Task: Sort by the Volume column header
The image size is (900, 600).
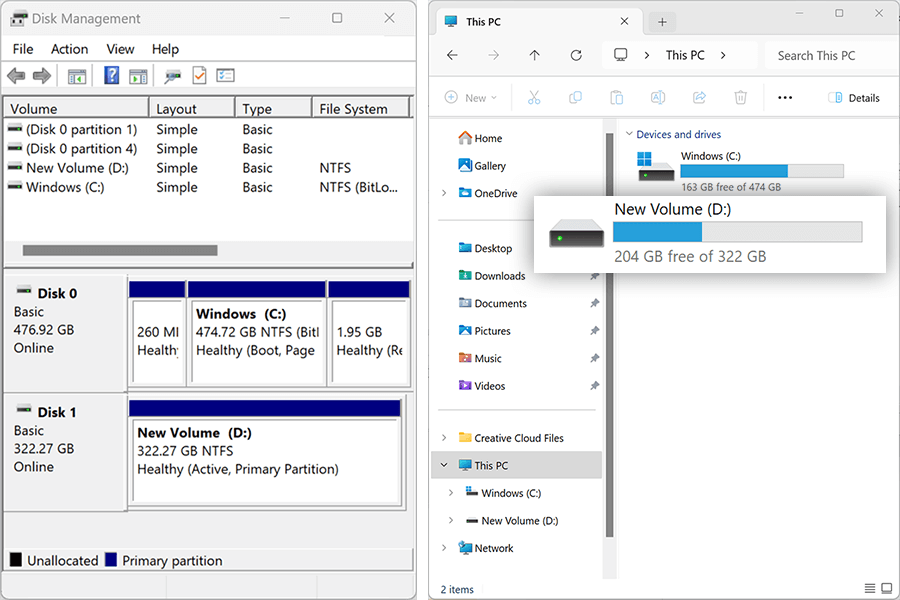Action: 77,109
